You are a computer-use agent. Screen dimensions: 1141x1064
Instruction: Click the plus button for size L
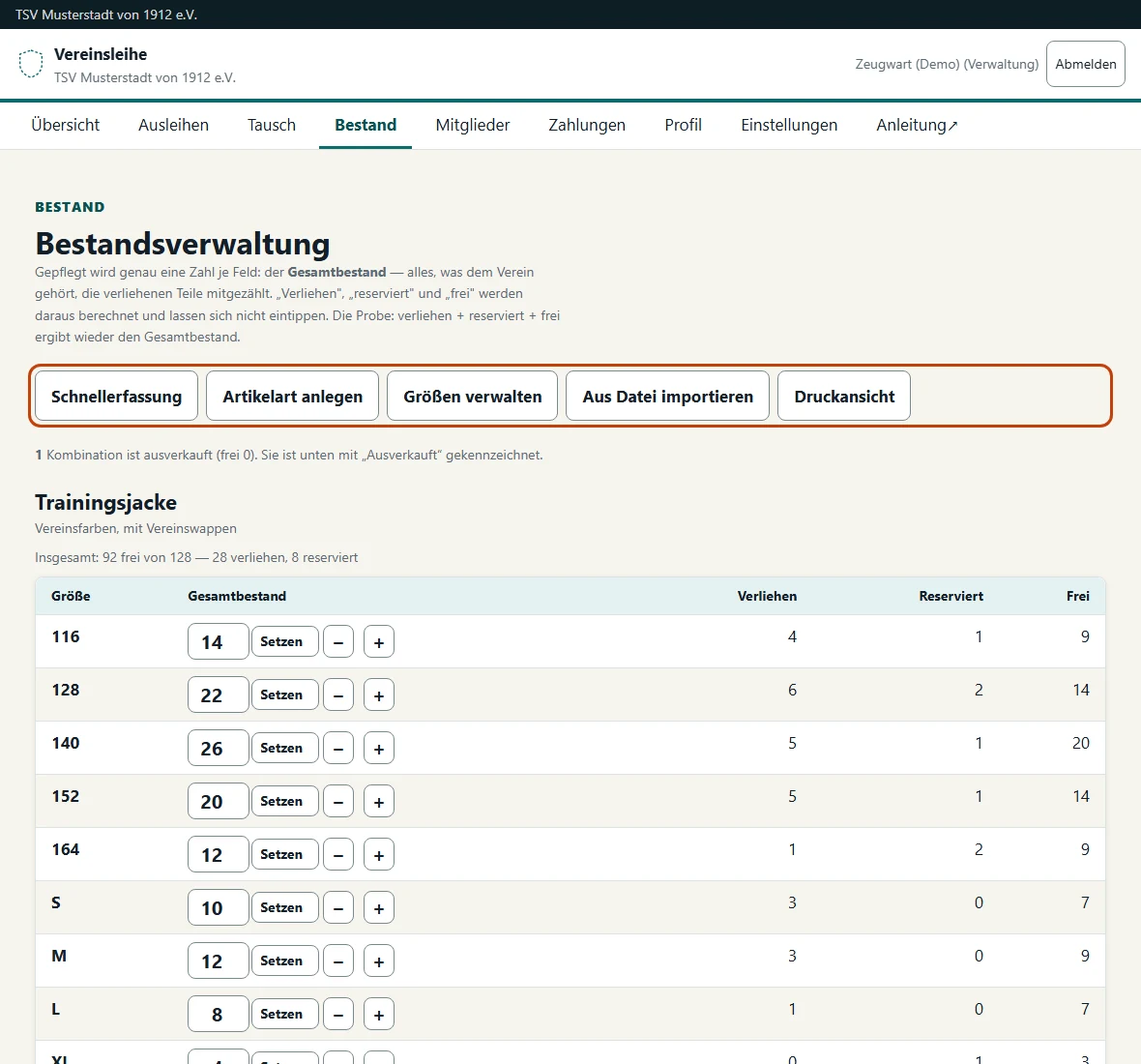(379, 1014)
